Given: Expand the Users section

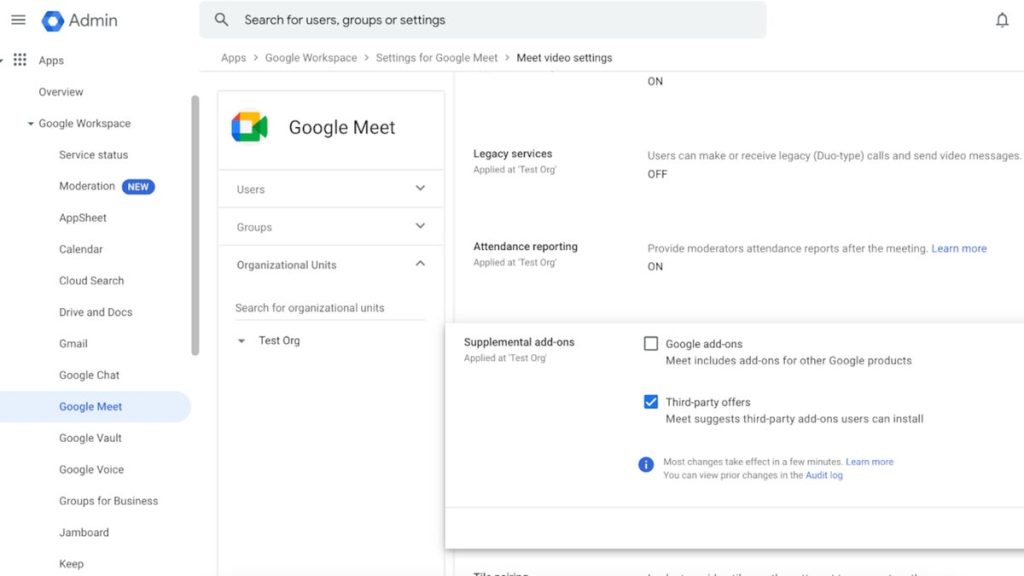Looking at the screenshot, I should click(x=420, y=189).
